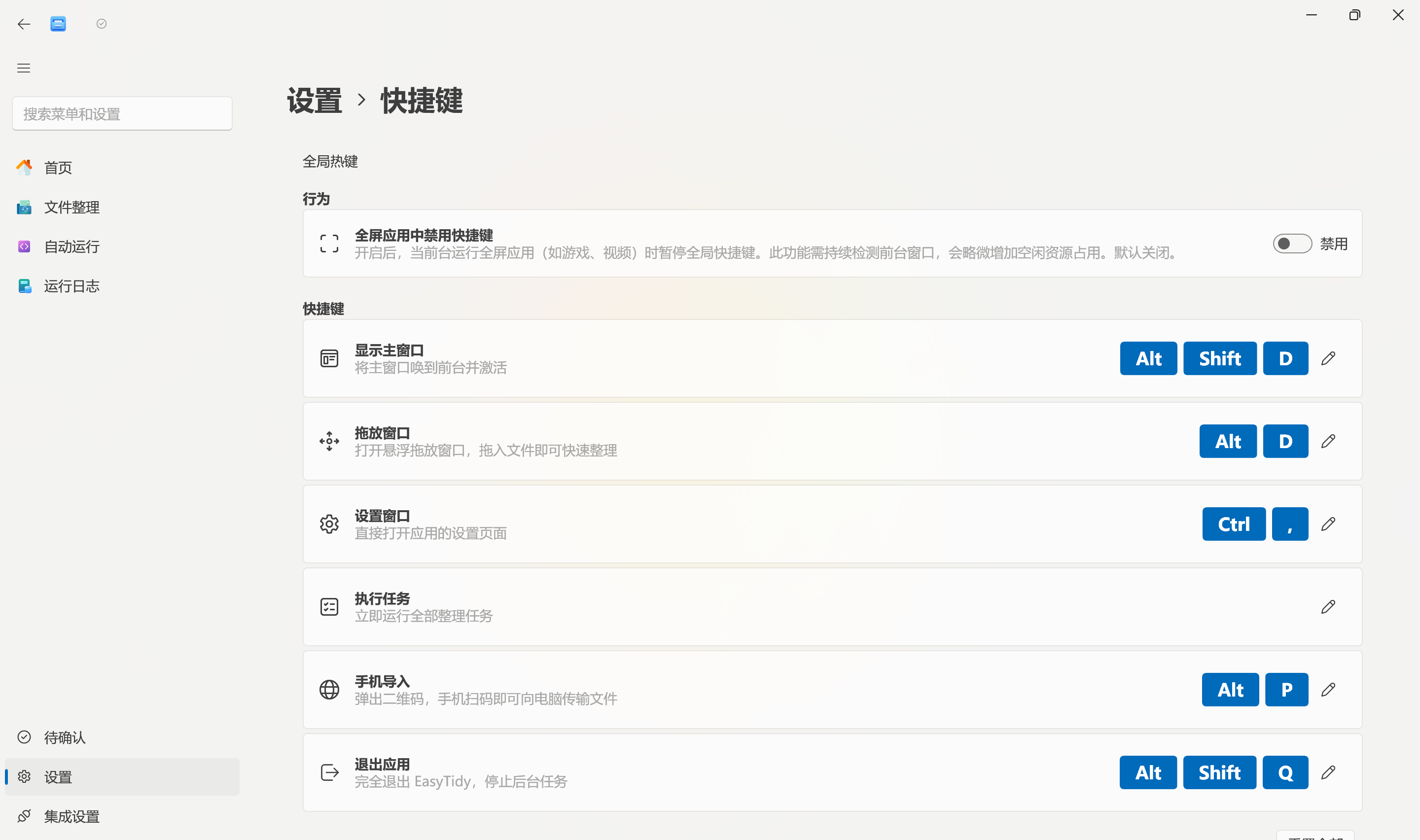Click the Alt key in 手机导入 row

point(1230,690)
